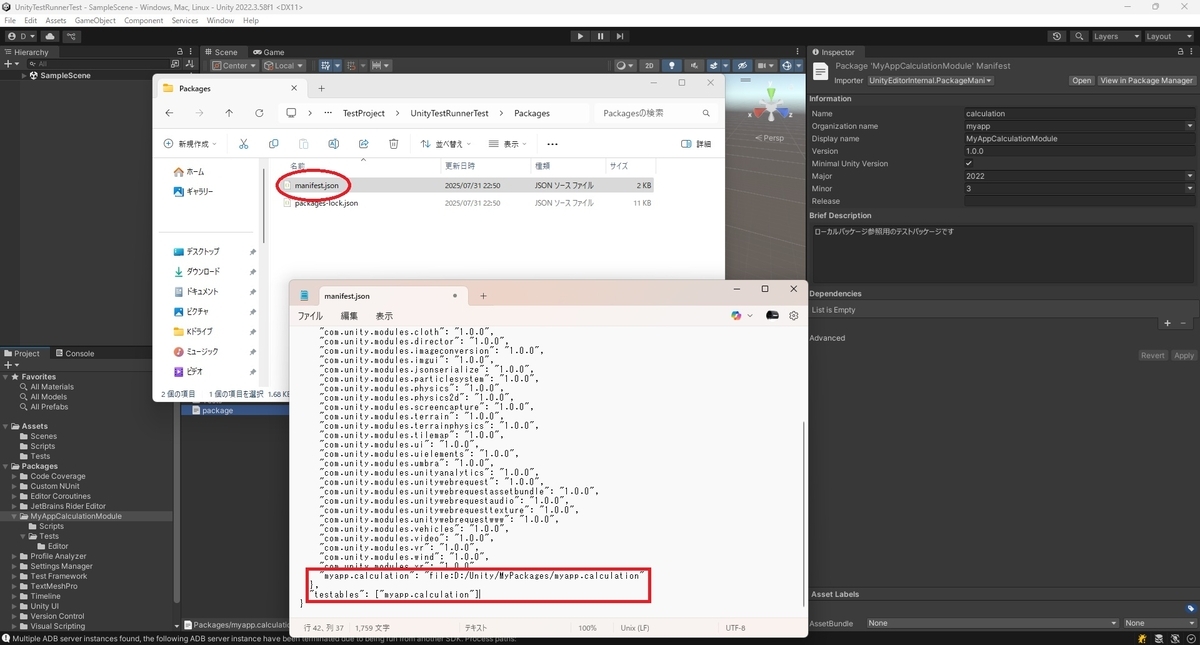The width and height of the screenshot is (1200, 645).
Task: Open the Assets menu
Action: [x=56, y=20]
